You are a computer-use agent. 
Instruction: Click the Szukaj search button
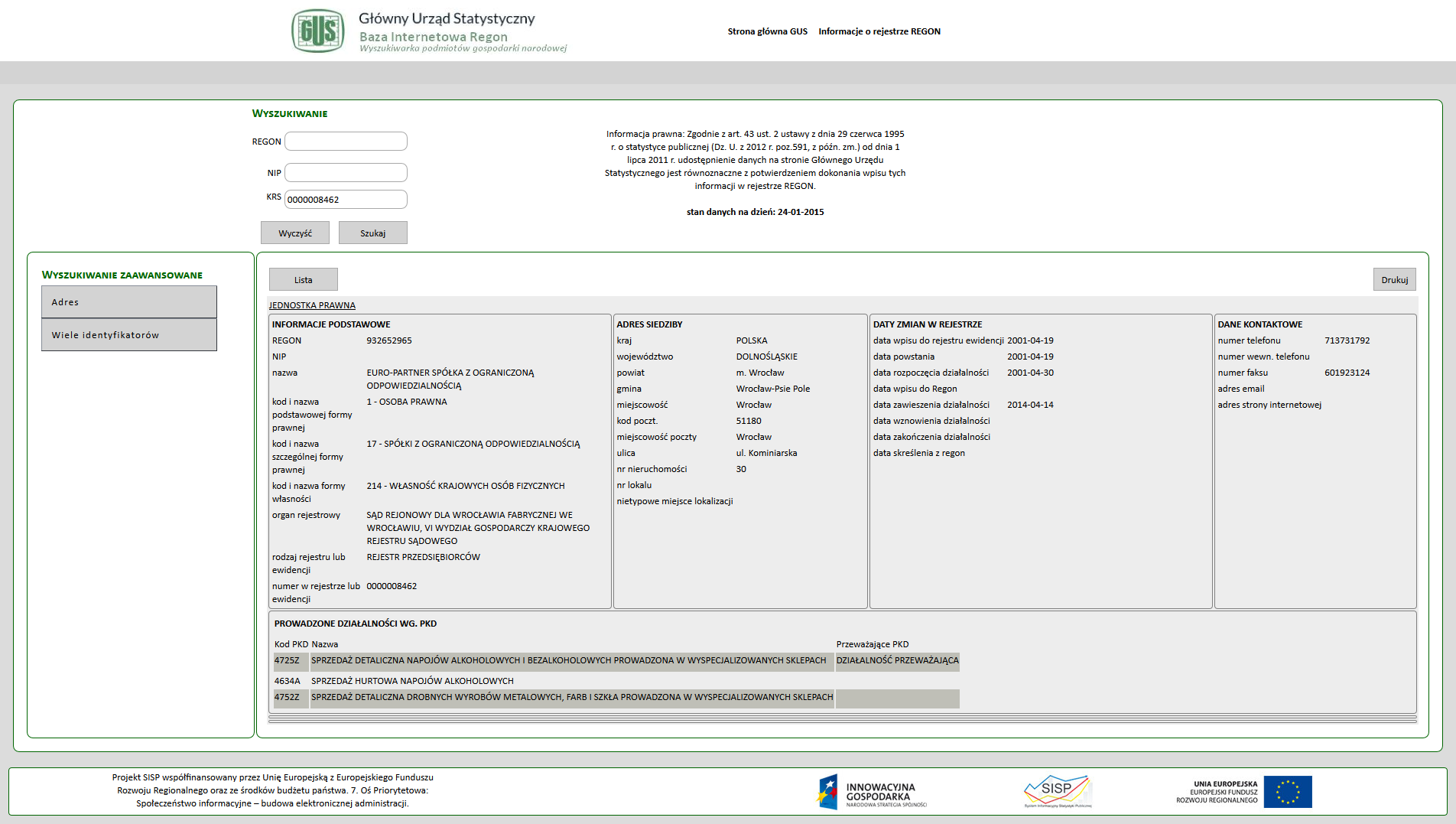click(373, 233)
